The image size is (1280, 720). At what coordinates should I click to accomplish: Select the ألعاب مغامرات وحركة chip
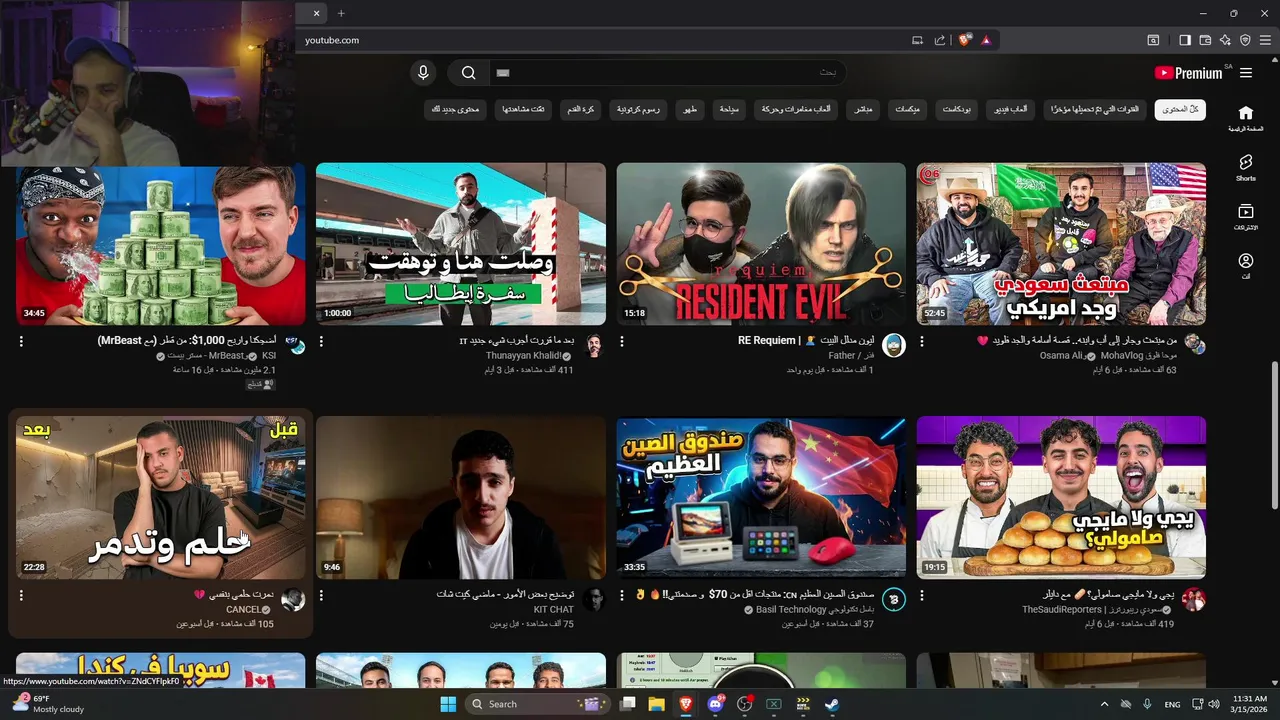(797, 109)
